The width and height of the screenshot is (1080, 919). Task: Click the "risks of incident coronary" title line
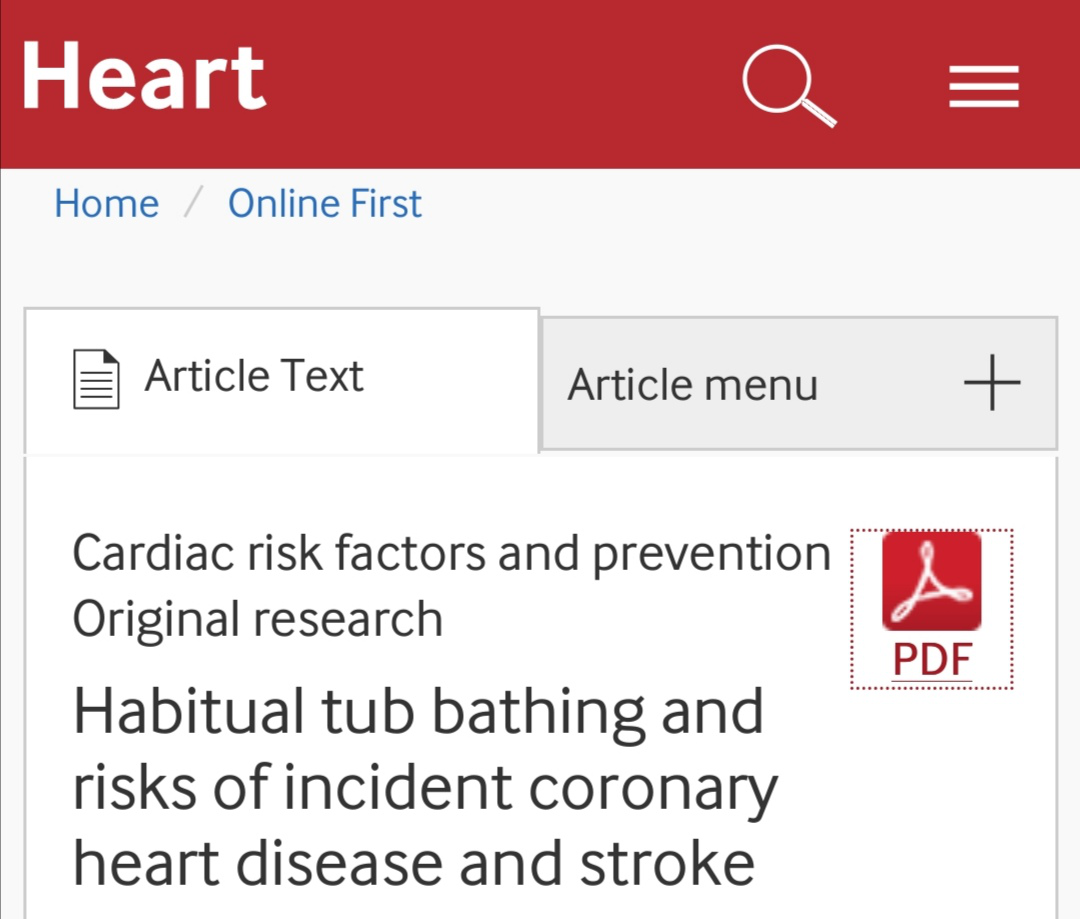[x=425, y=788]
